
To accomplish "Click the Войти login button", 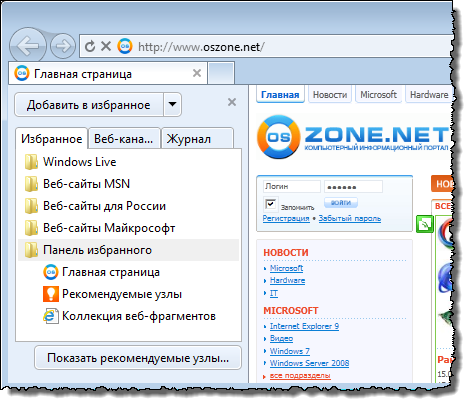I will 341,203.
